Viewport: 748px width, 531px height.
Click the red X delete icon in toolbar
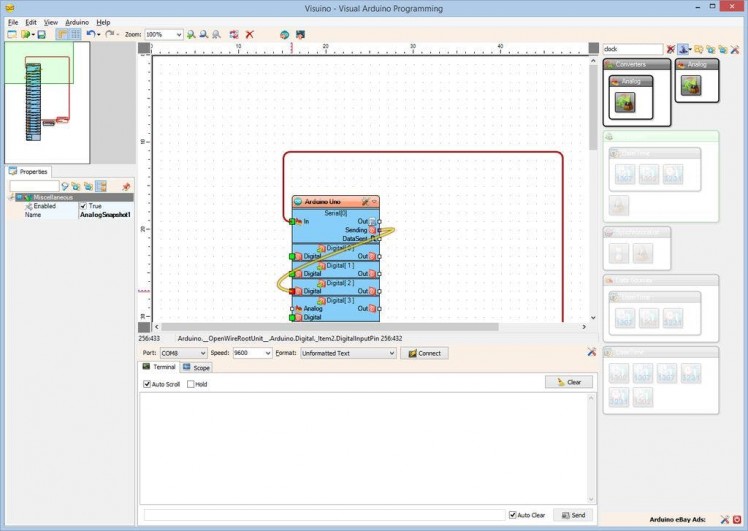pos(250,34)
